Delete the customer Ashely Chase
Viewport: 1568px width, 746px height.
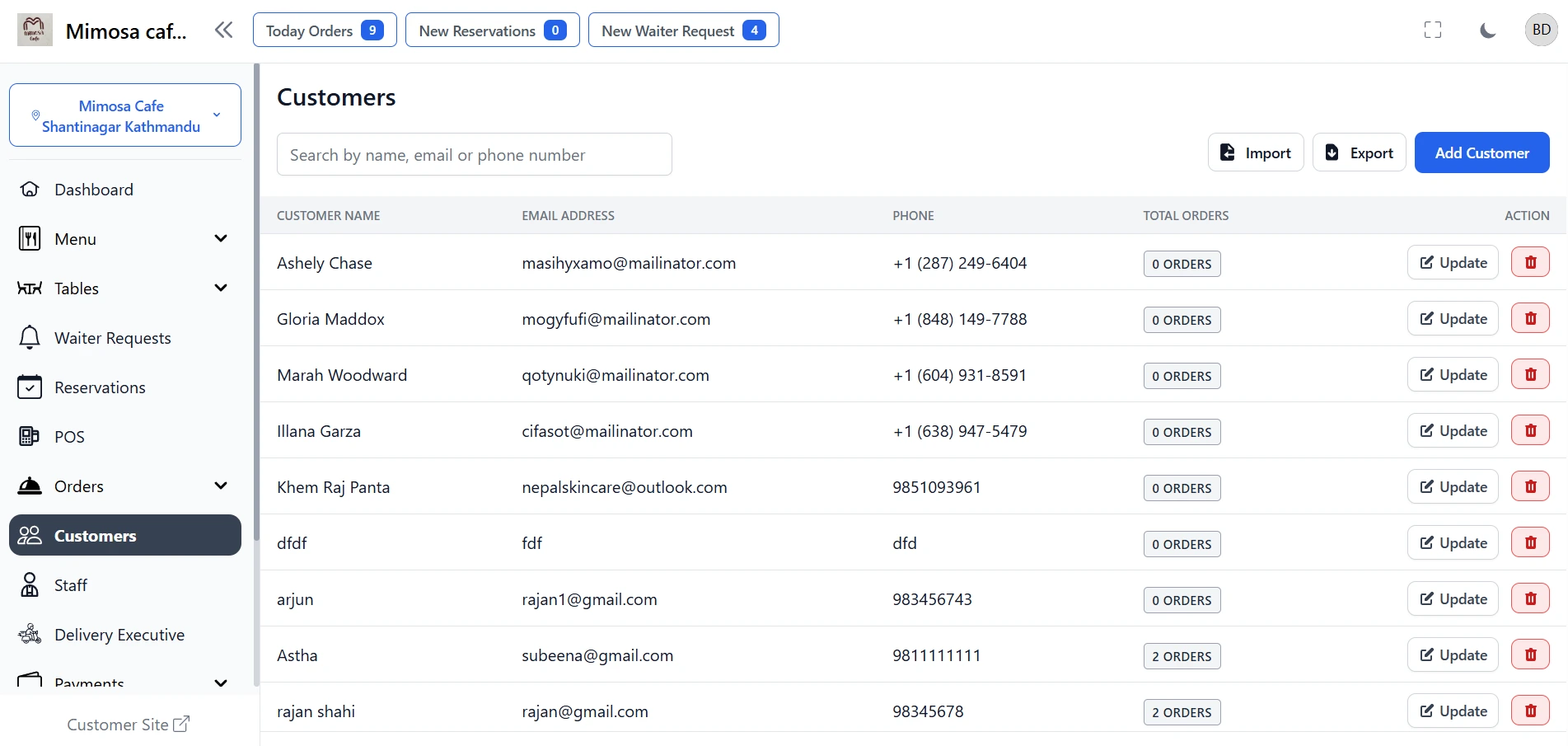[x=1530, y=261]
